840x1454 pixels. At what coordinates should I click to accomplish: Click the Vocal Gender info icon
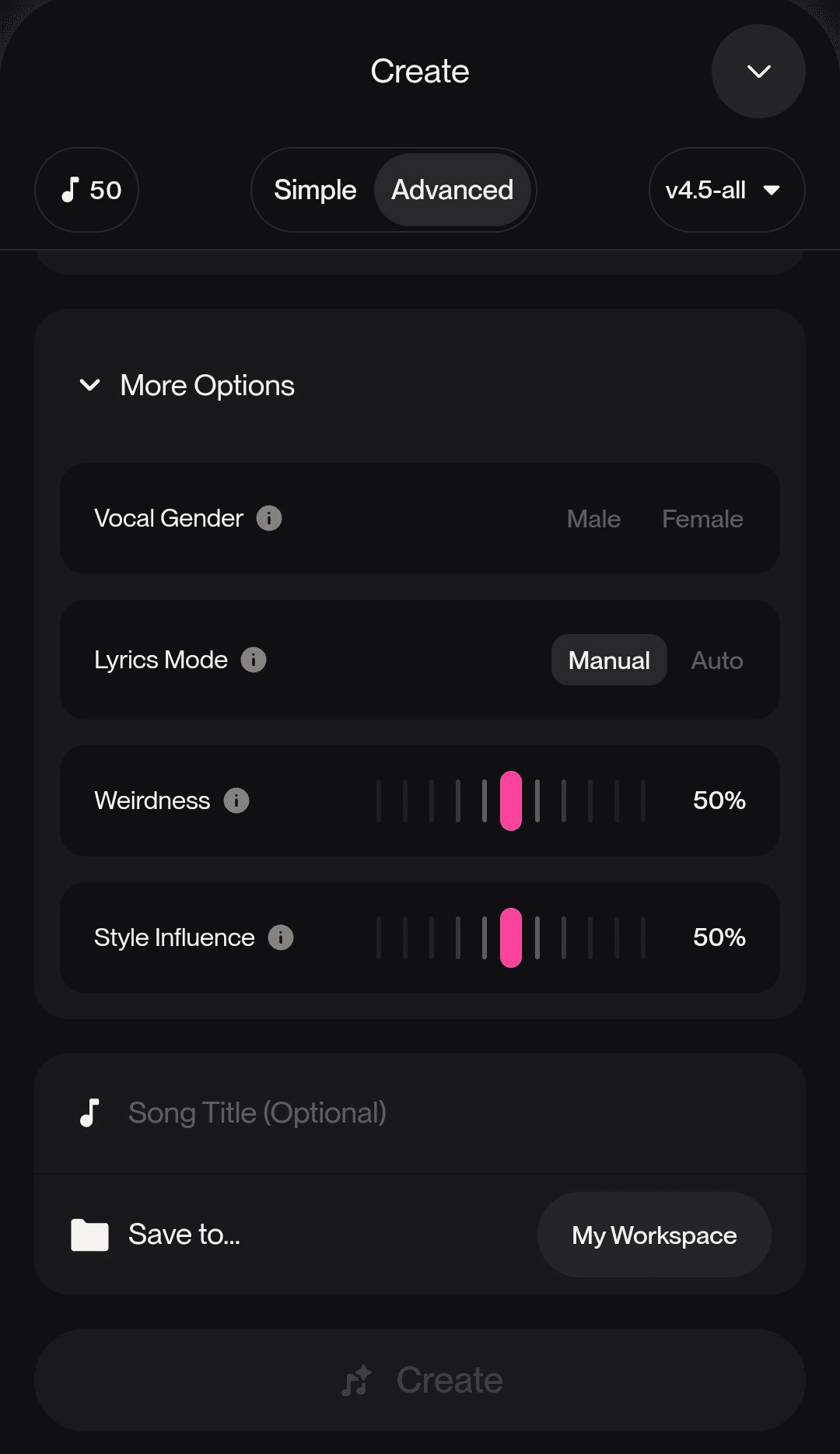click(269, 518)
